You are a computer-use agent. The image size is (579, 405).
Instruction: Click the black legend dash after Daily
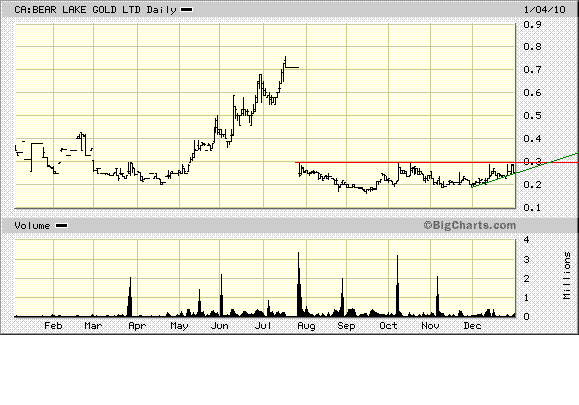tap(186, 10)
